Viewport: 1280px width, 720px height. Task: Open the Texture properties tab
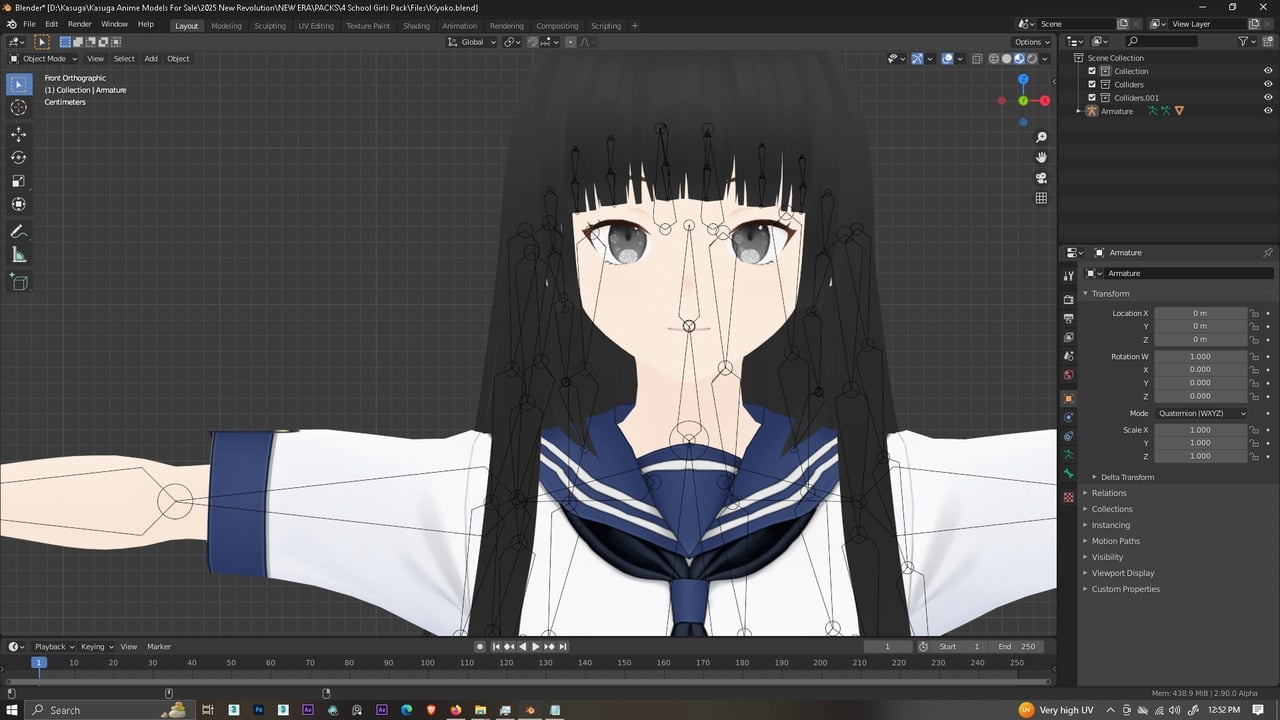coord(1069,497)
